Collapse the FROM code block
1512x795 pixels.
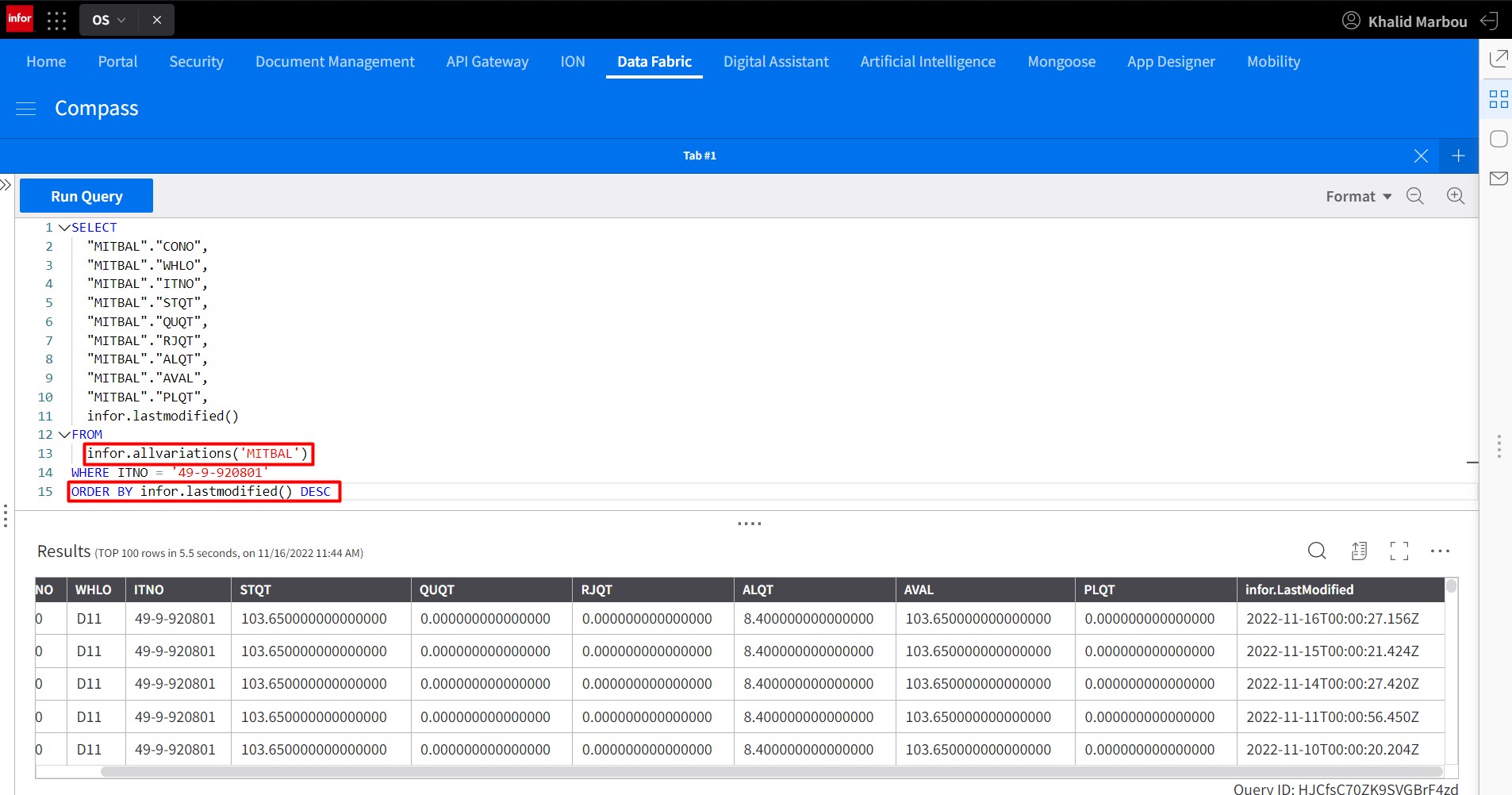point(64,435)
